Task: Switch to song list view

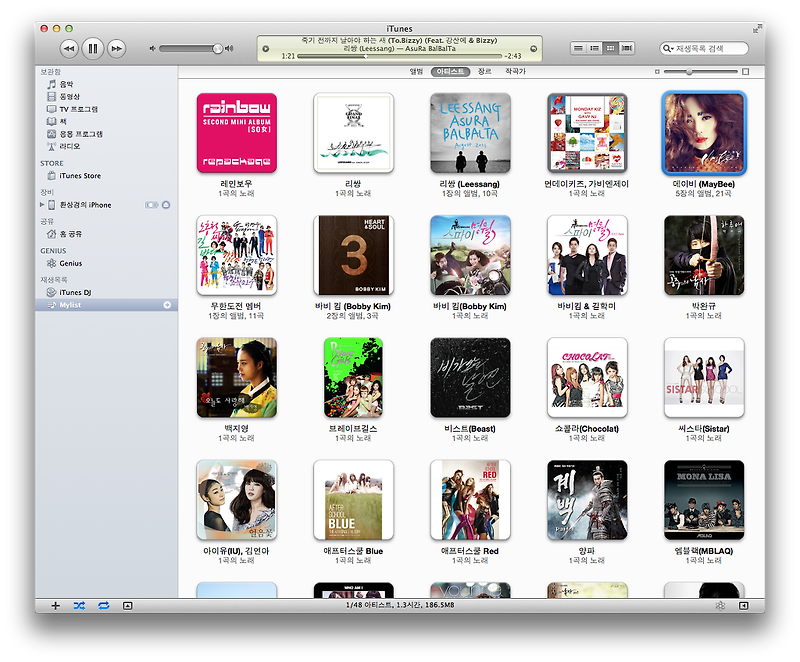Action: (578, 48)
